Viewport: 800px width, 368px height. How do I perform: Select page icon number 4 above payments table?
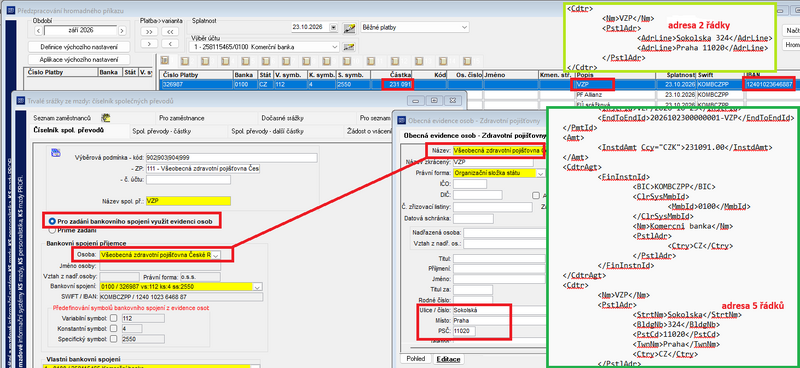click(x=225, y=61)
